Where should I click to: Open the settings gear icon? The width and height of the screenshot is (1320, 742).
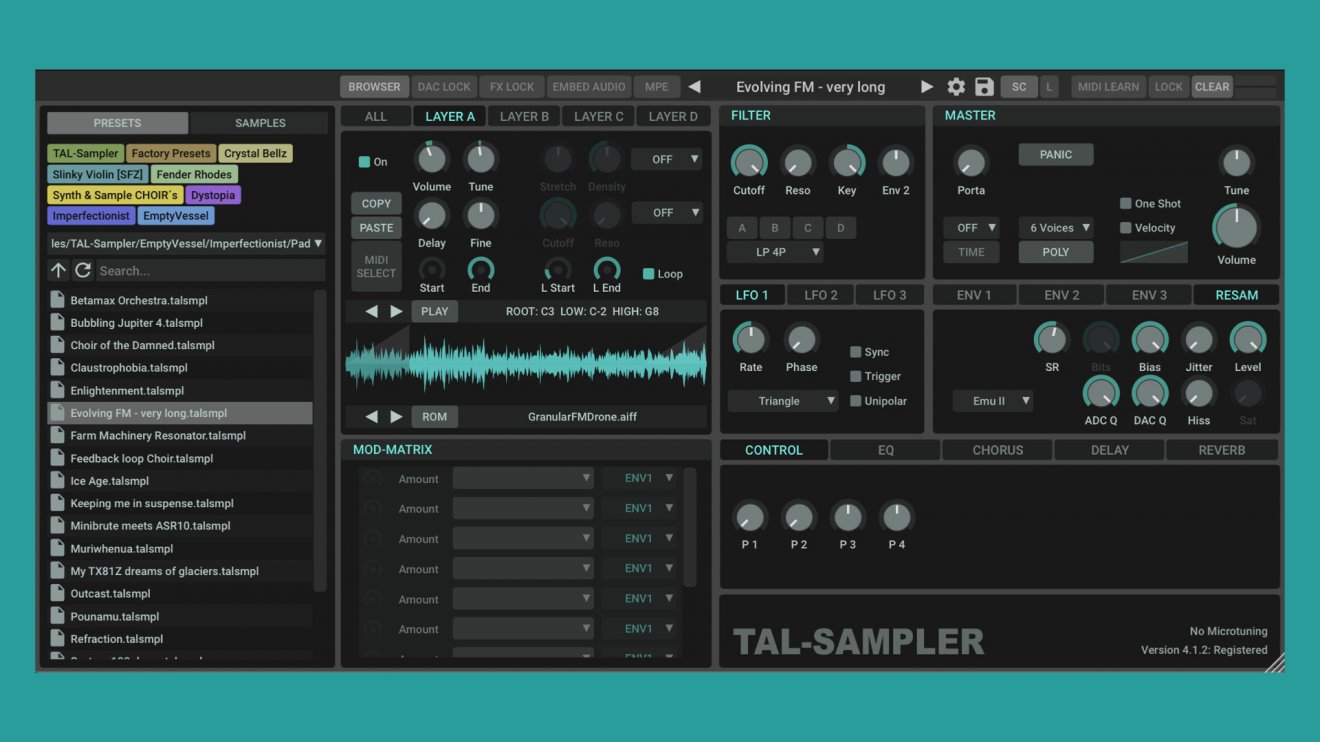coord(956,87)
